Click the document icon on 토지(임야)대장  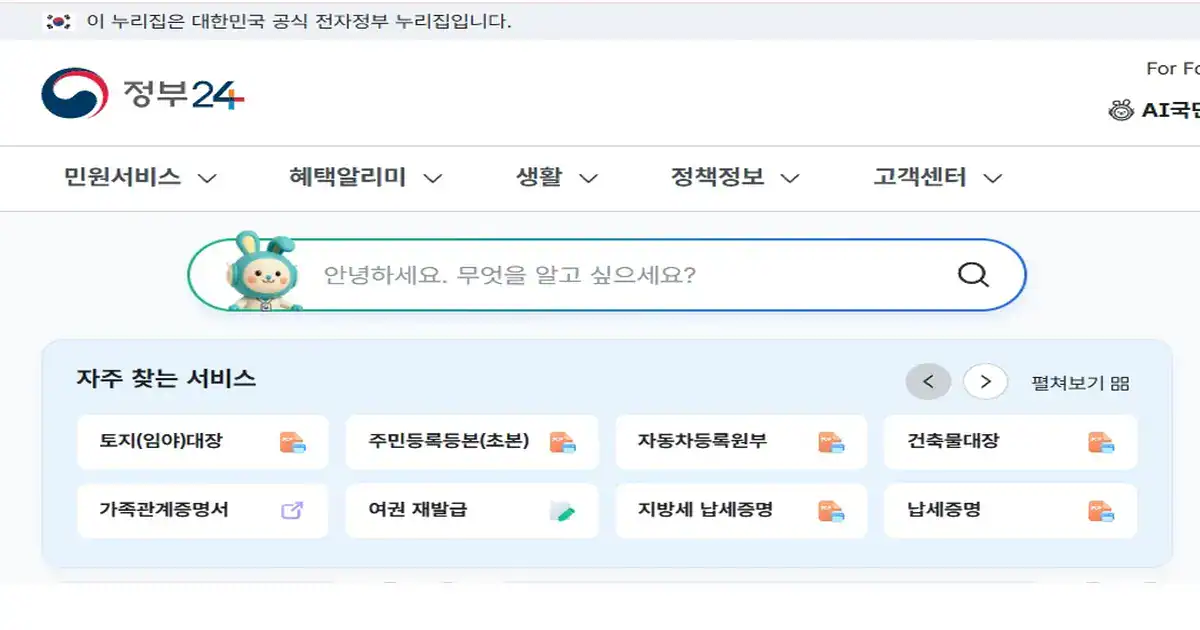[292, 442]
